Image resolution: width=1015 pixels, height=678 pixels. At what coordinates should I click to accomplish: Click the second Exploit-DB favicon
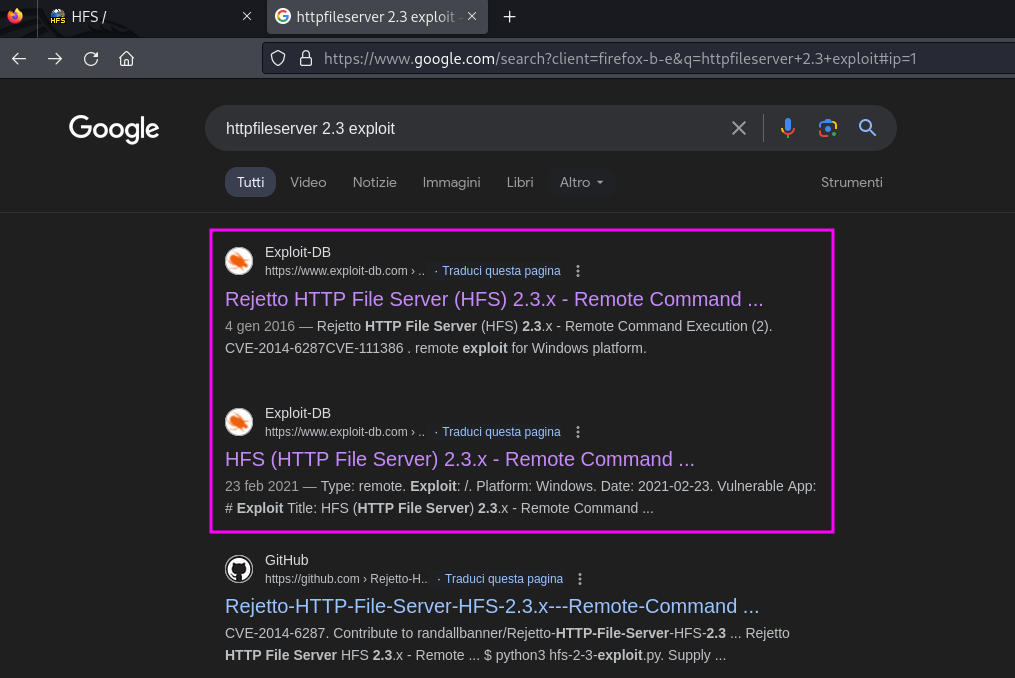pos(239,422)
